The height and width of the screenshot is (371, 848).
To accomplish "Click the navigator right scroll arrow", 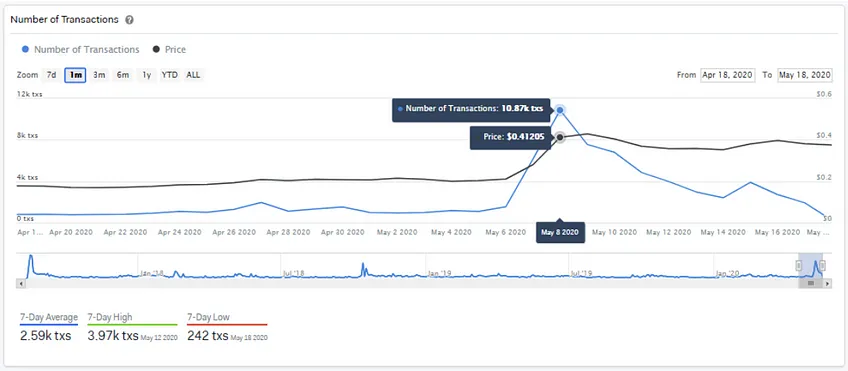I will [x=828, y=283].
